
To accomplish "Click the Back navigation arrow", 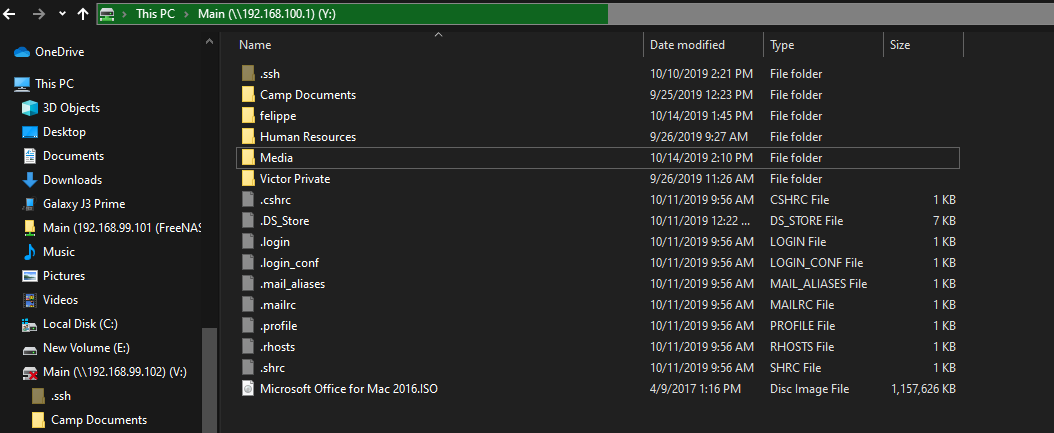I will click(13, 15).
